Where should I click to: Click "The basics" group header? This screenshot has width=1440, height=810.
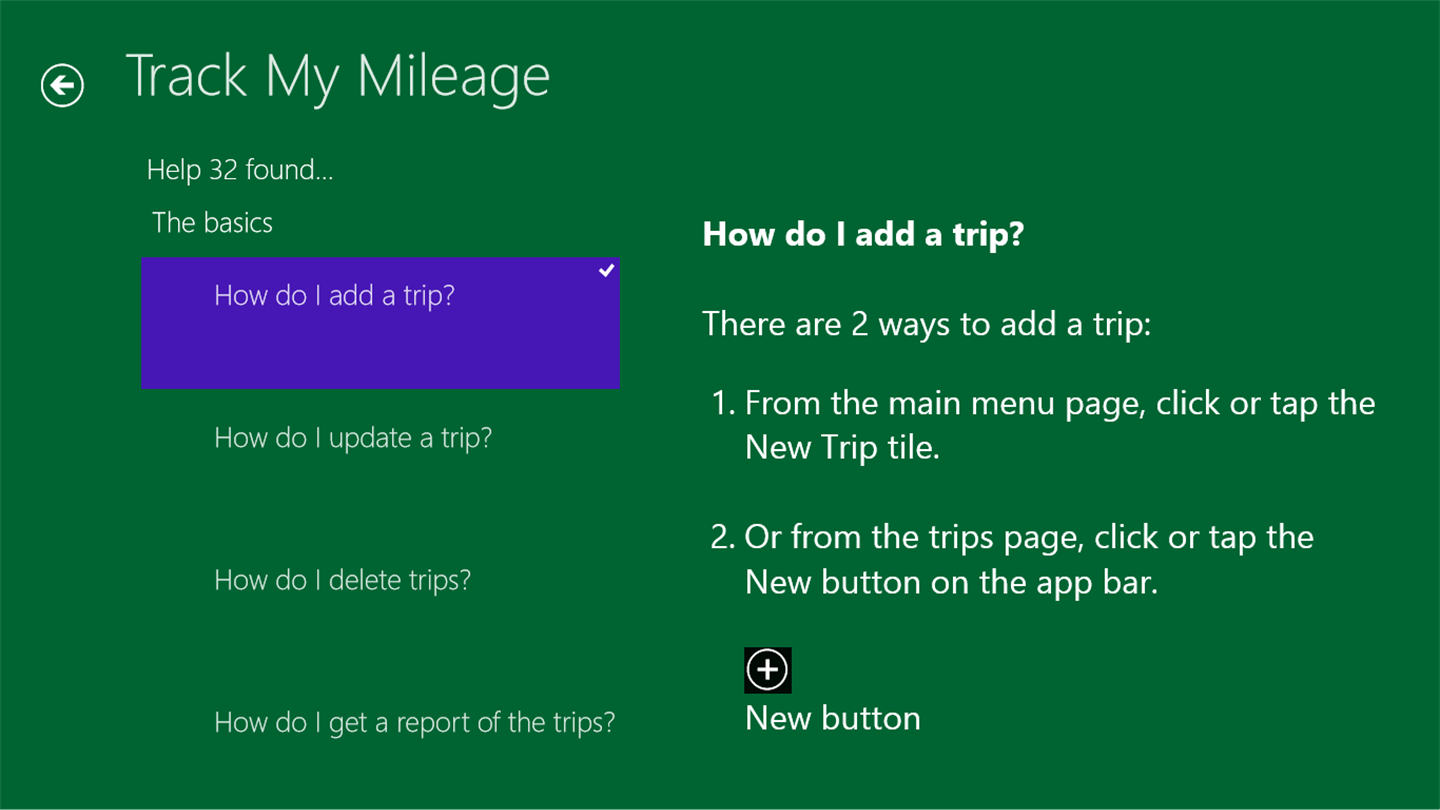[212, 223]
